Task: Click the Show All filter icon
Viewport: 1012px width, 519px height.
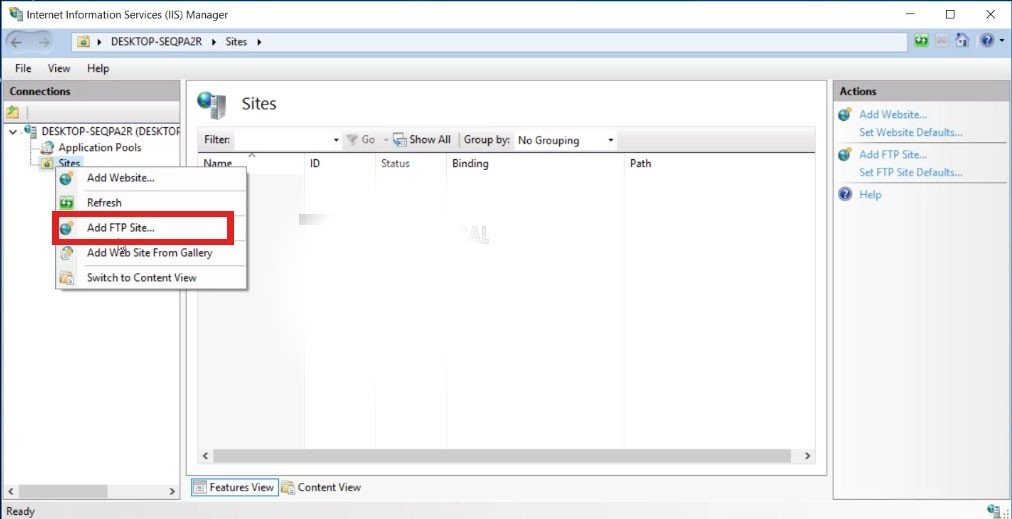Action: 400,139
